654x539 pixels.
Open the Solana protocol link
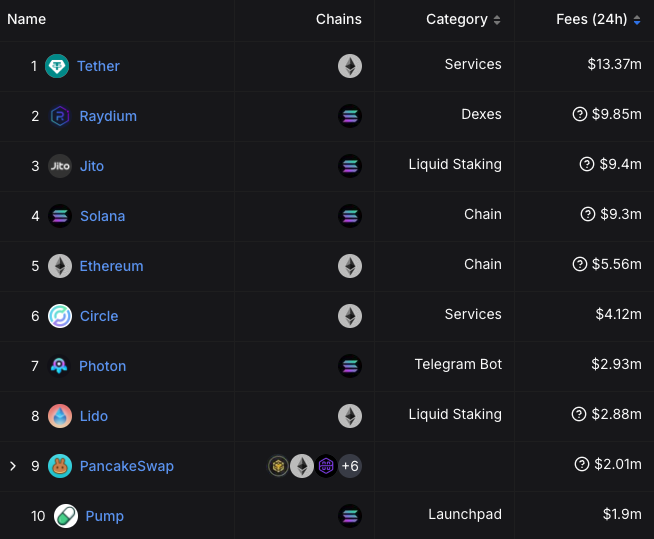102,216
